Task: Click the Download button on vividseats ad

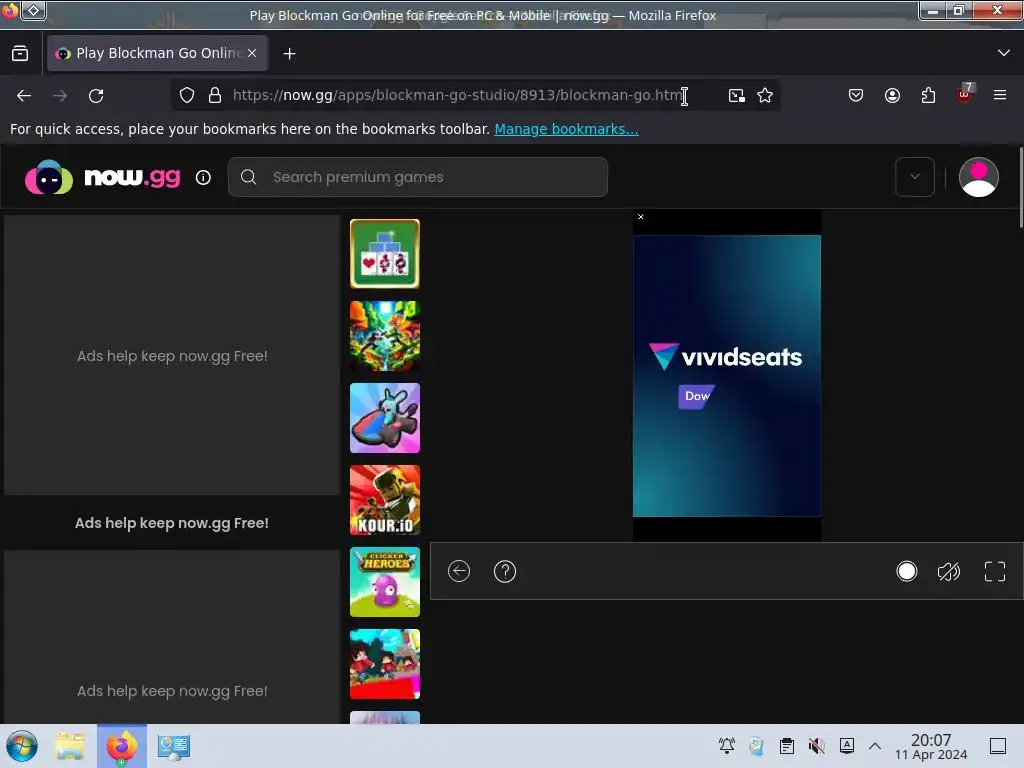Action: pyautogui.click(x=696, y=396)
